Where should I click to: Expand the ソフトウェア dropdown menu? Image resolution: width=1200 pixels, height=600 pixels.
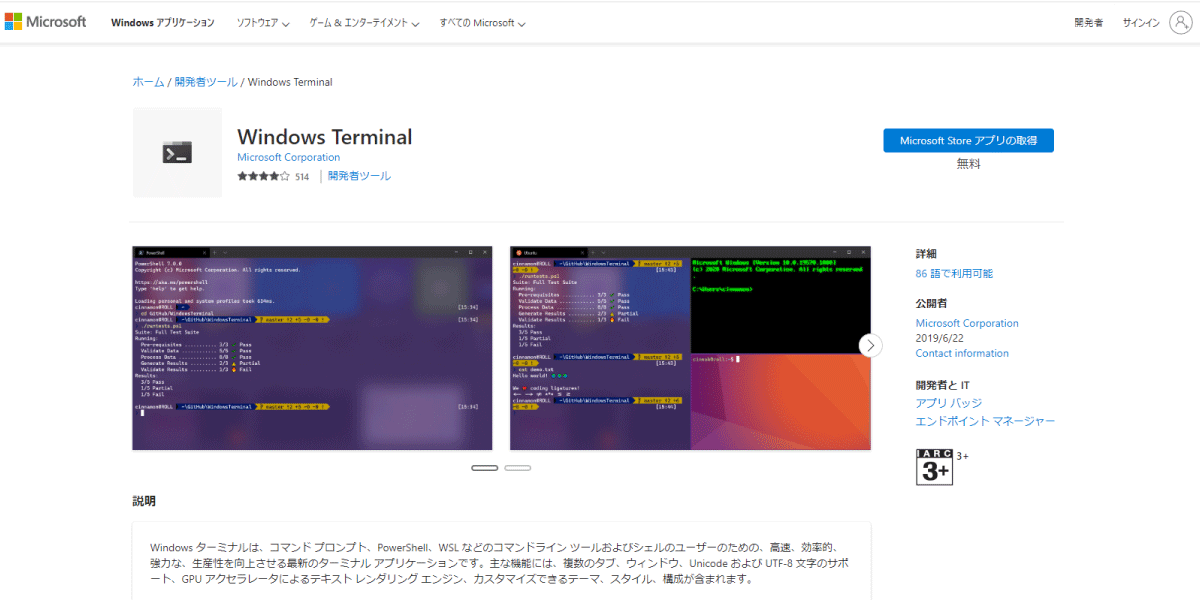click(x=263, y=23)
